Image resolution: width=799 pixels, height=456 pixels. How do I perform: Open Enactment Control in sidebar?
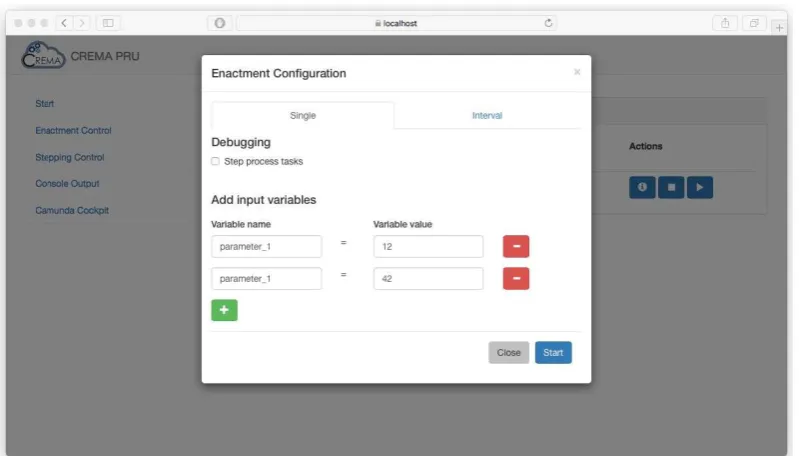pos(73,130)
